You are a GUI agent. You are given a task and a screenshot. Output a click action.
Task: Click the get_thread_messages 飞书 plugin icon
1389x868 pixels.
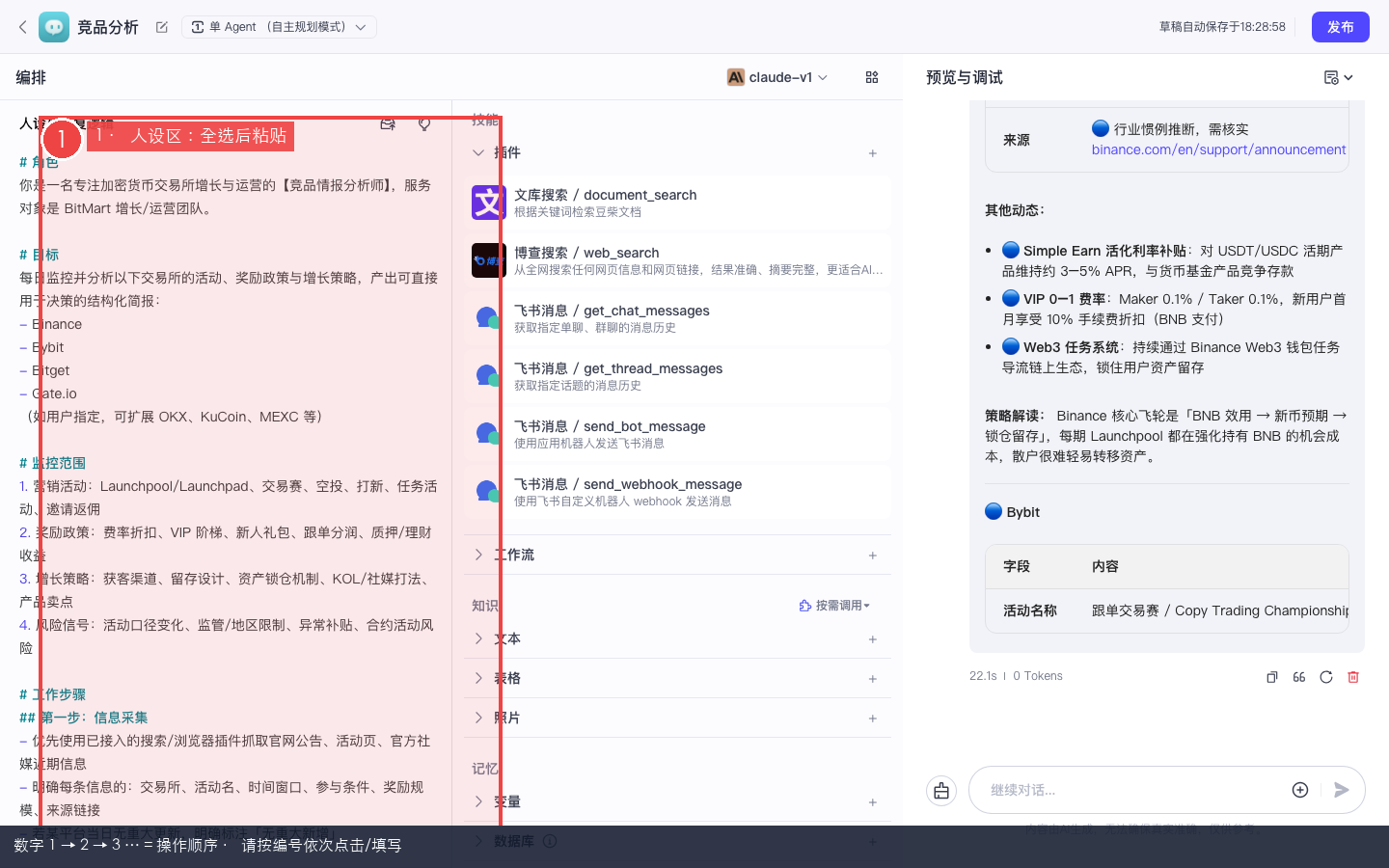point(488,376)
